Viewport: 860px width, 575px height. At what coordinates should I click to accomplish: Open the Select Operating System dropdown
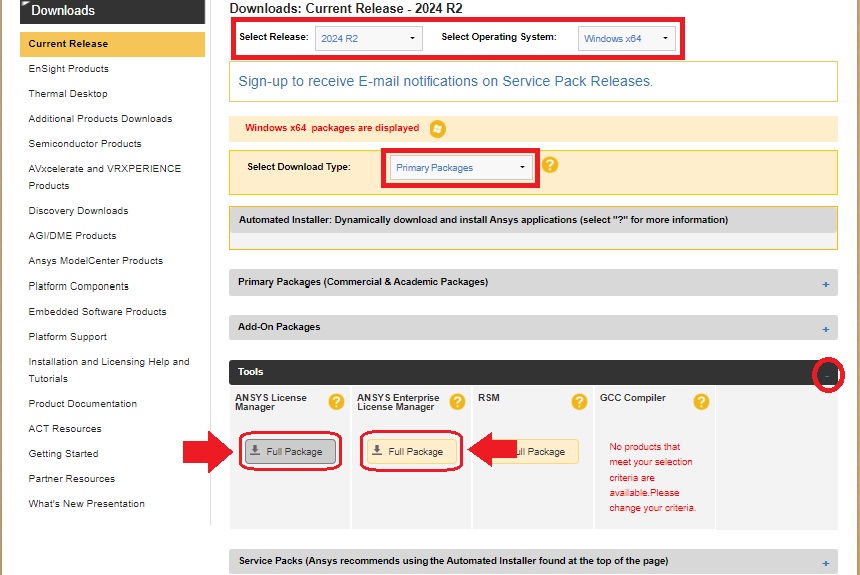[x=626, y=38]
